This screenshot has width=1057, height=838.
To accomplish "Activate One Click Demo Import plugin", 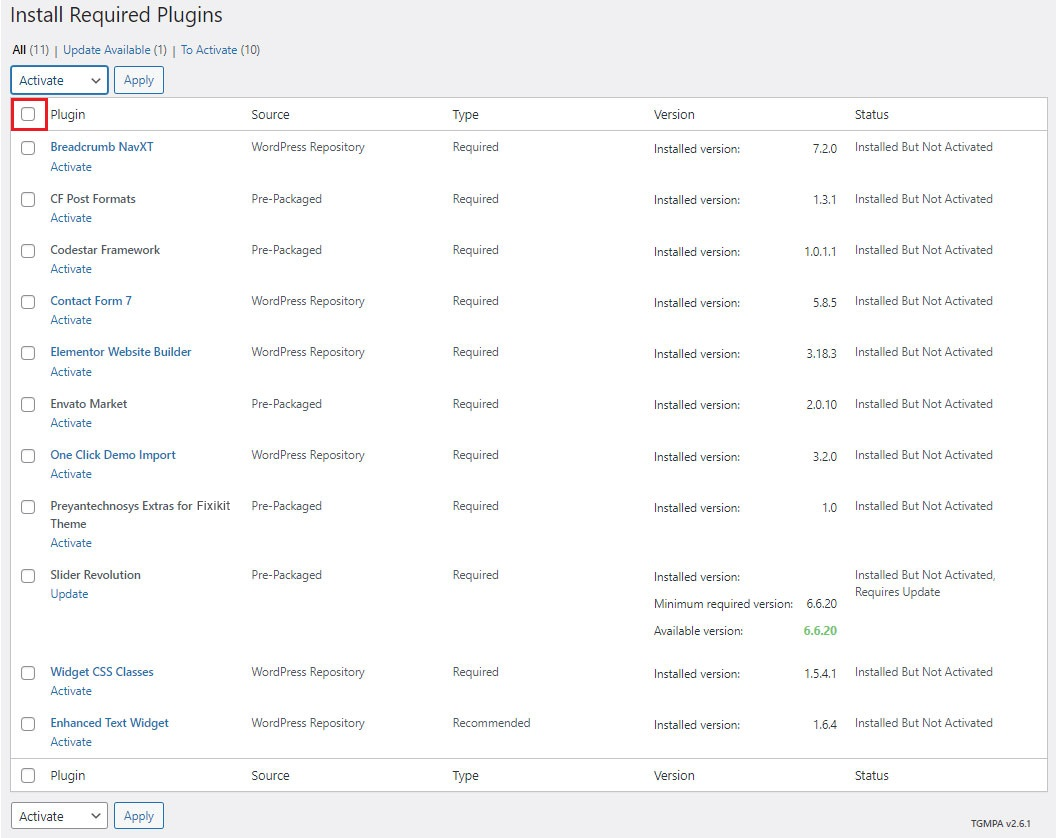I will (x=71, y=474).
